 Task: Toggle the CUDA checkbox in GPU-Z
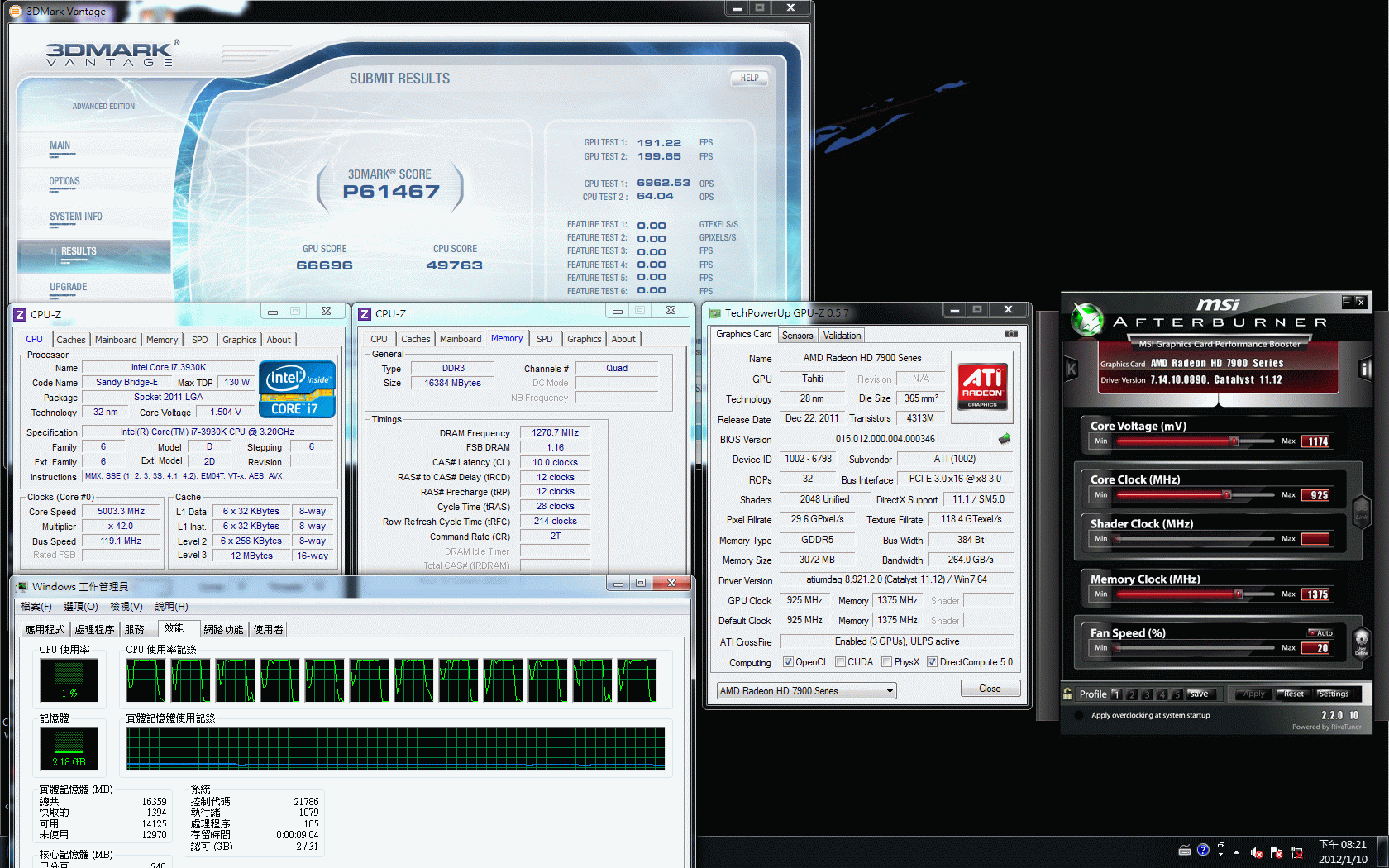click(x=840, y=662)
